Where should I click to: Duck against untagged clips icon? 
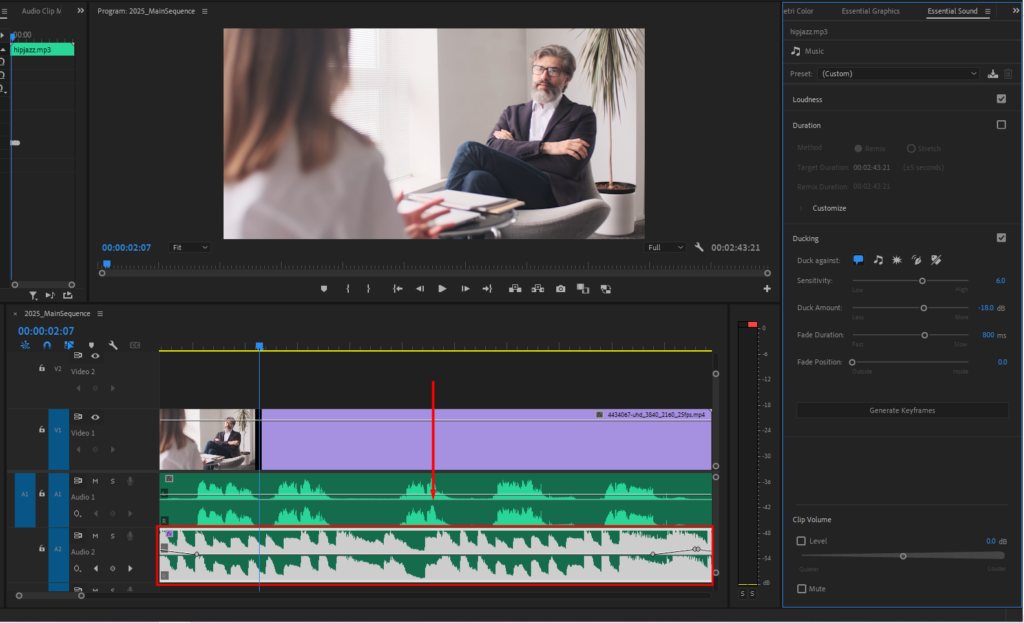936,260
